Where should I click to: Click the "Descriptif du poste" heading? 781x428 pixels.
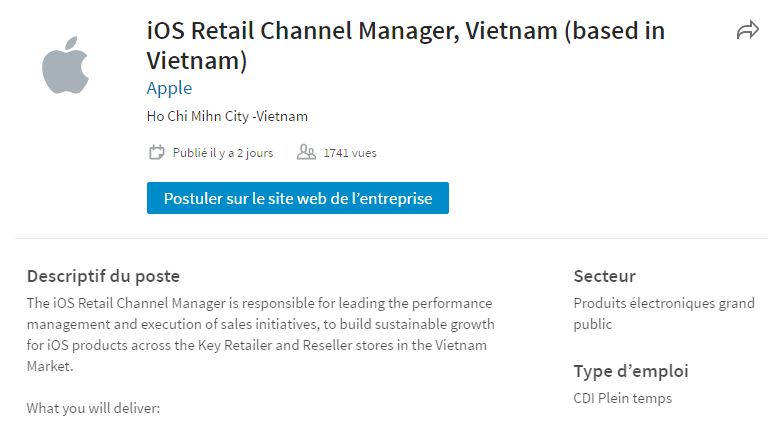[x=103, y=276]
